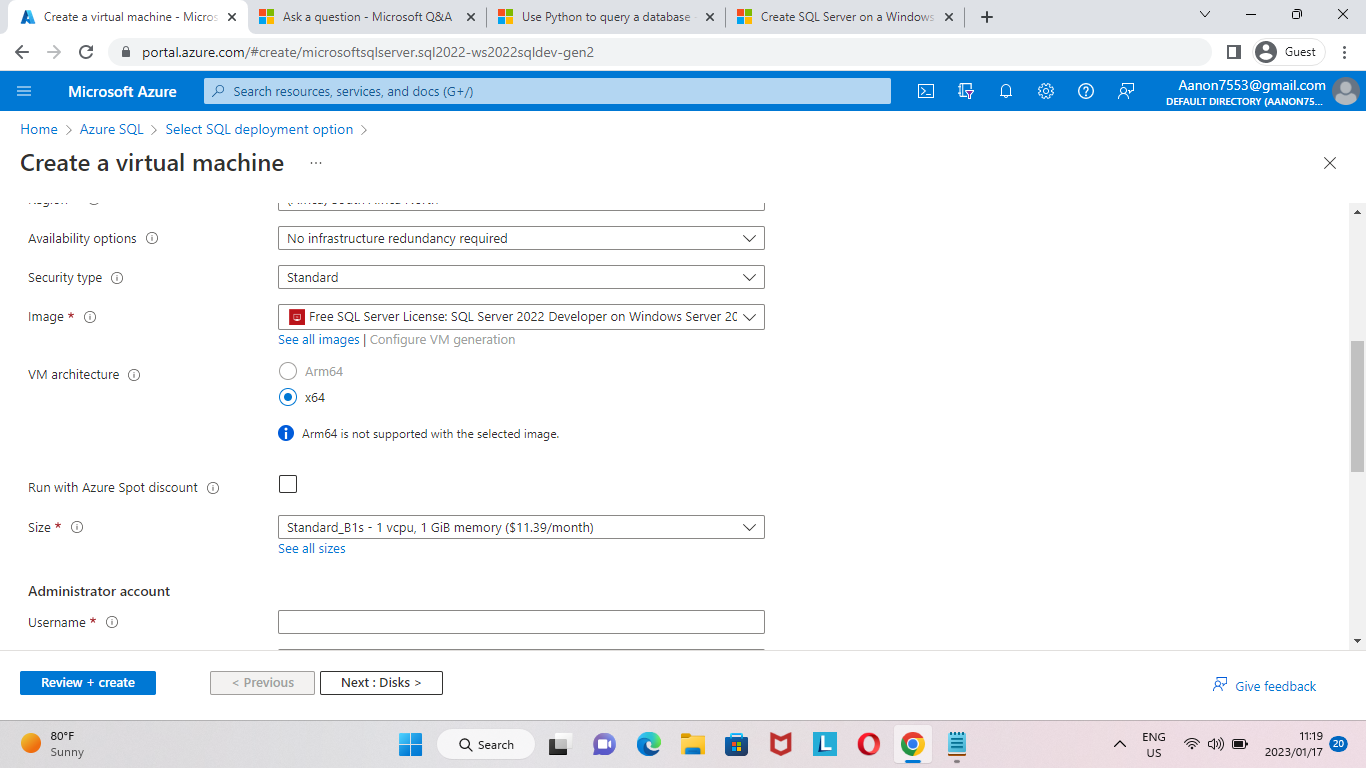The image size is (1366, 768).
Task: Open the notifications bell
Action: [1006, 91]
